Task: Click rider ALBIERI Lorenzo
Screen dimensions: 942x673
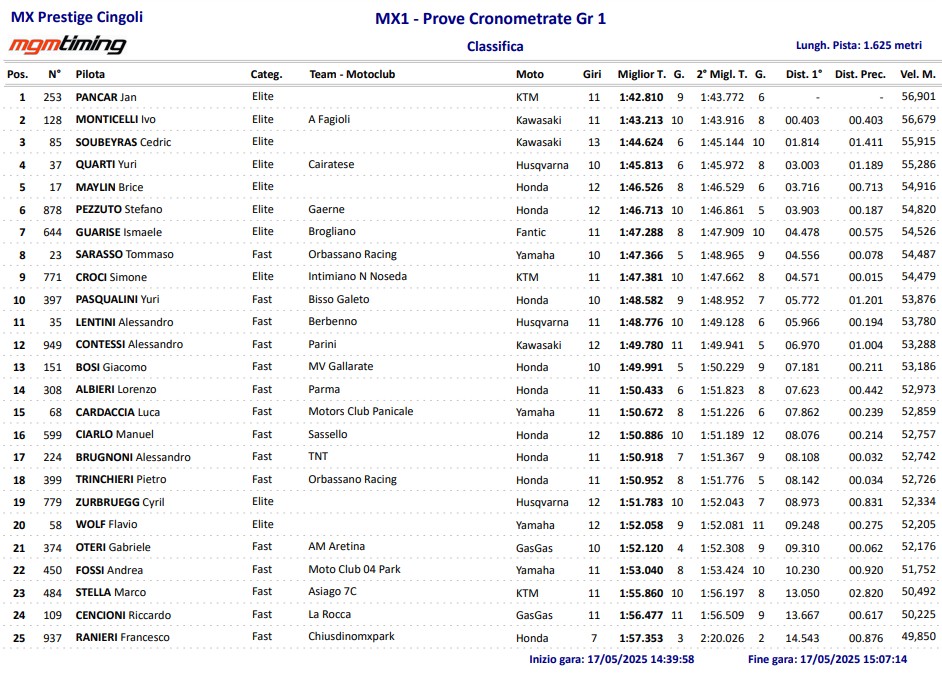Action: [116, 390]
